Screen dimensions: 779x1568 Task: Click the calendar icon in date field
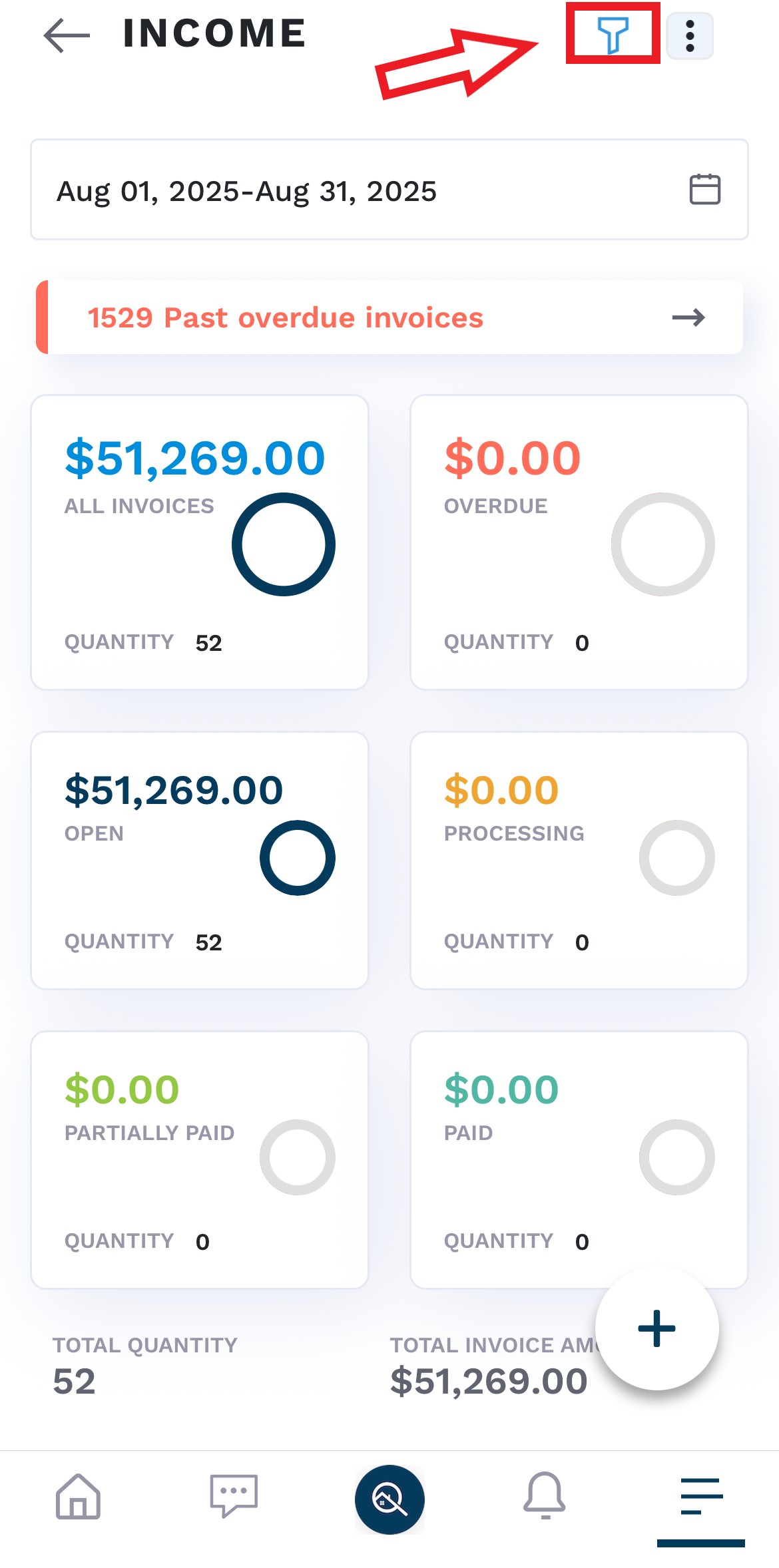click(704, 190)
